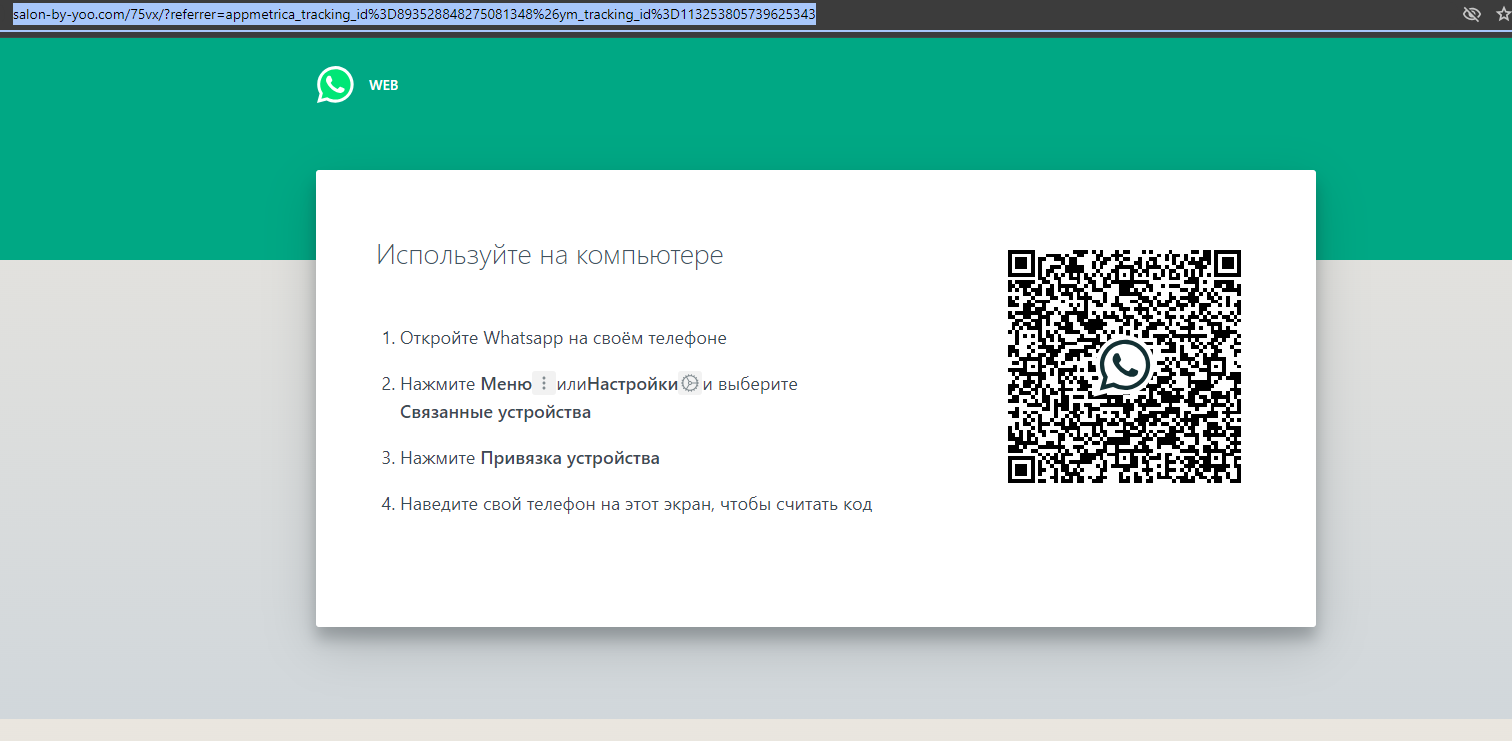Click the crossed-out eye icon in the address bar

point(1471,14)
